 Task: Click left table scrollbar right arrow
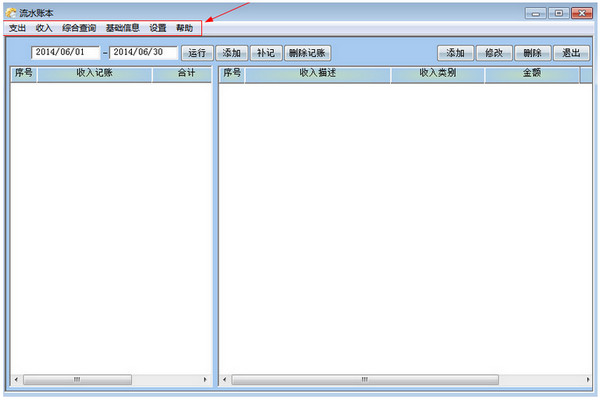point(205,379)
